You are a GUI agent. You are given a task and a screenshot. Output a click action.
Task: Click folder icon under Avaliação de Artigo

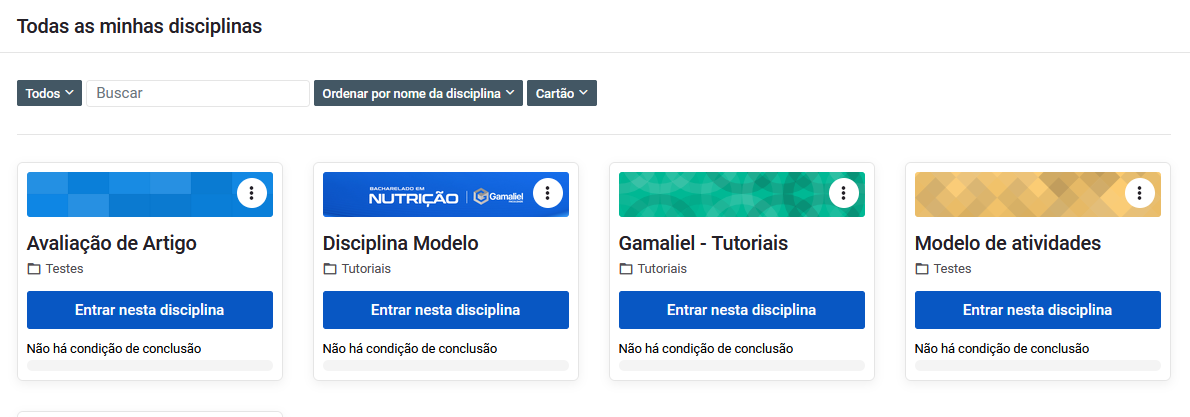click(33, 269)
